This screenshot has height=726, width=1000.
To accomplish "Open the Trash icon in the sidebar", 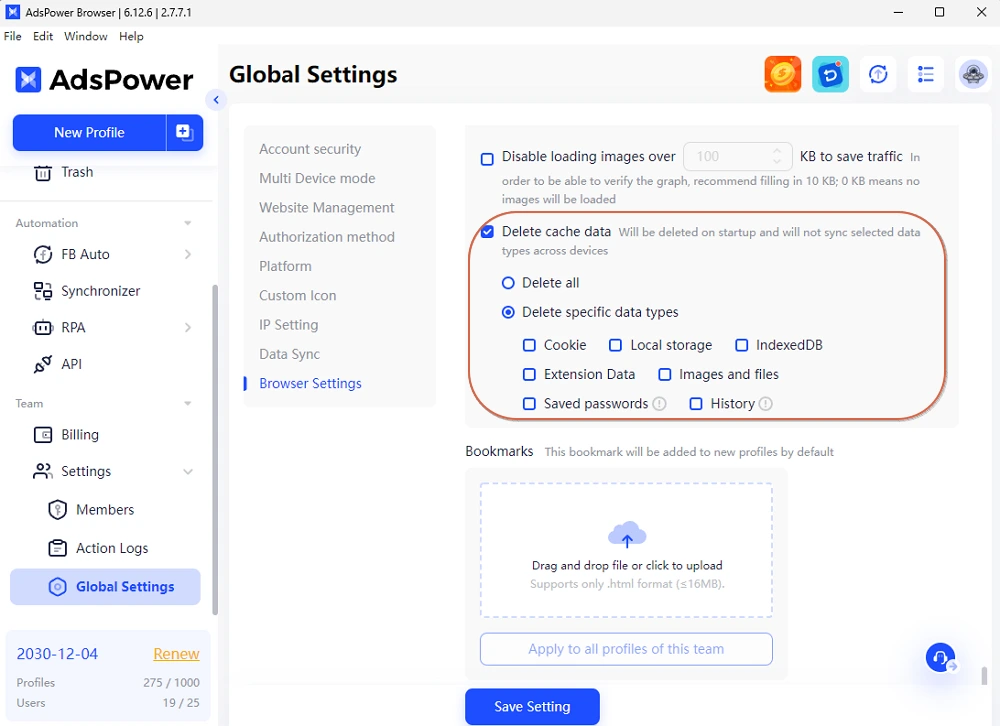I will click(x=43, y=172).
